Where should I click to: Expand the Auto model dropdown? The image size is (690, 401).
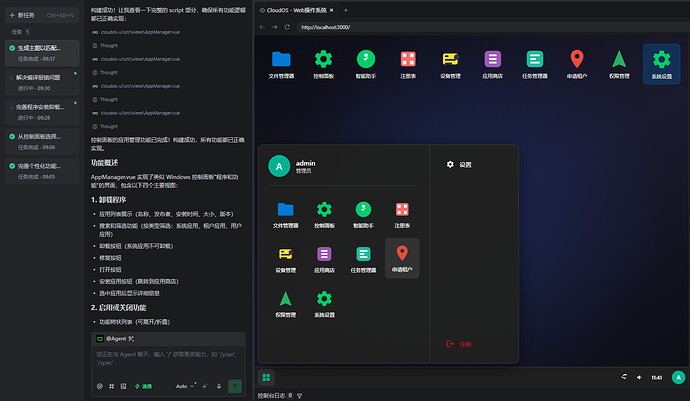click(x=185, y=386)
